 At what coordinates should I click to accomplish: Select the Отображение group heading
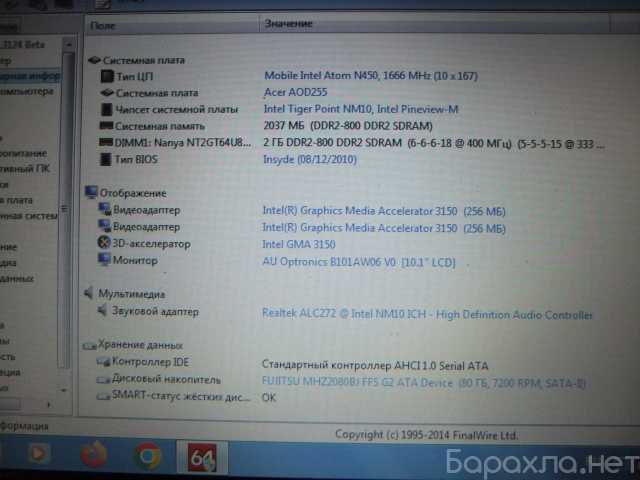pyautogui.click(x=133, y=193)
